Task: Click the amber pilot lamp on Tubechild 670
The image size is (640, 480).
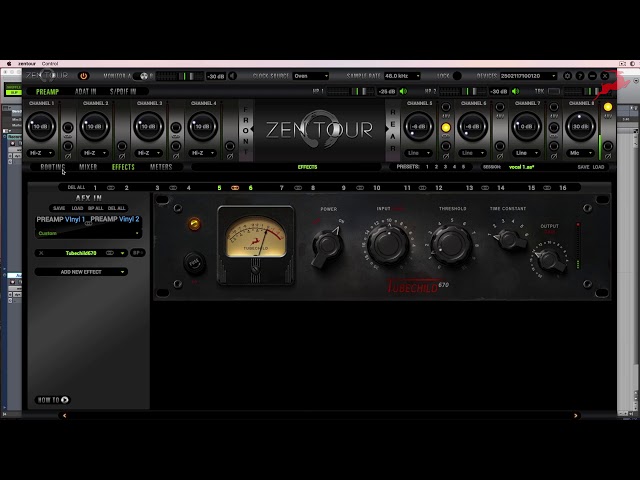Action: pyautogui.click(x=194, y=224)
